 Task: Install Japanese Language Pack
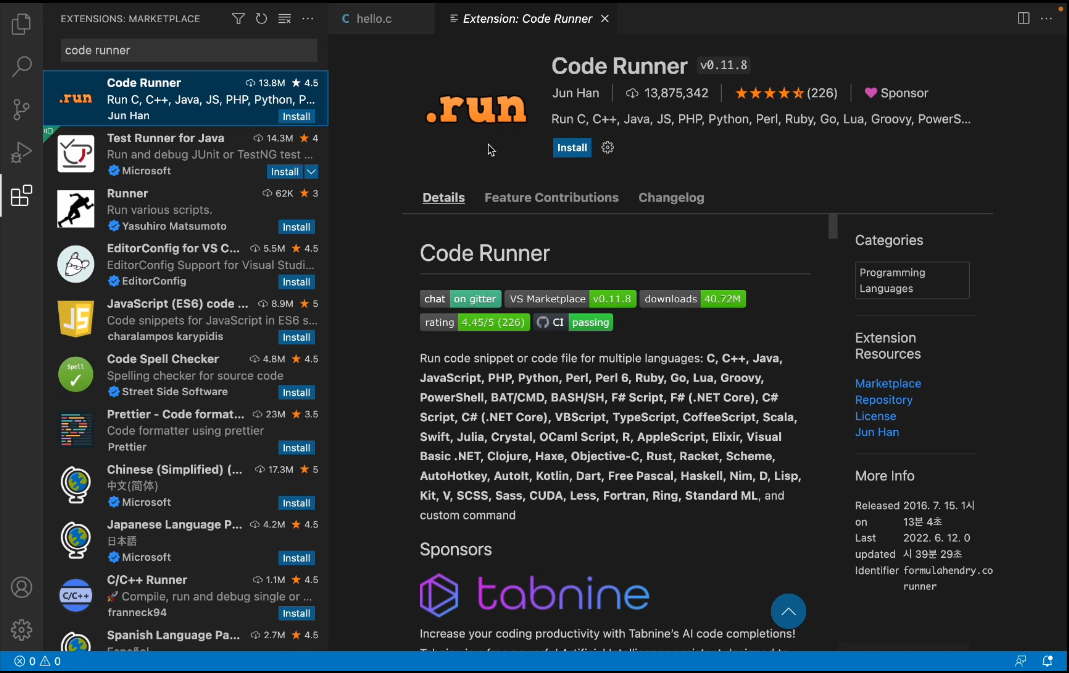click(297, 558)
